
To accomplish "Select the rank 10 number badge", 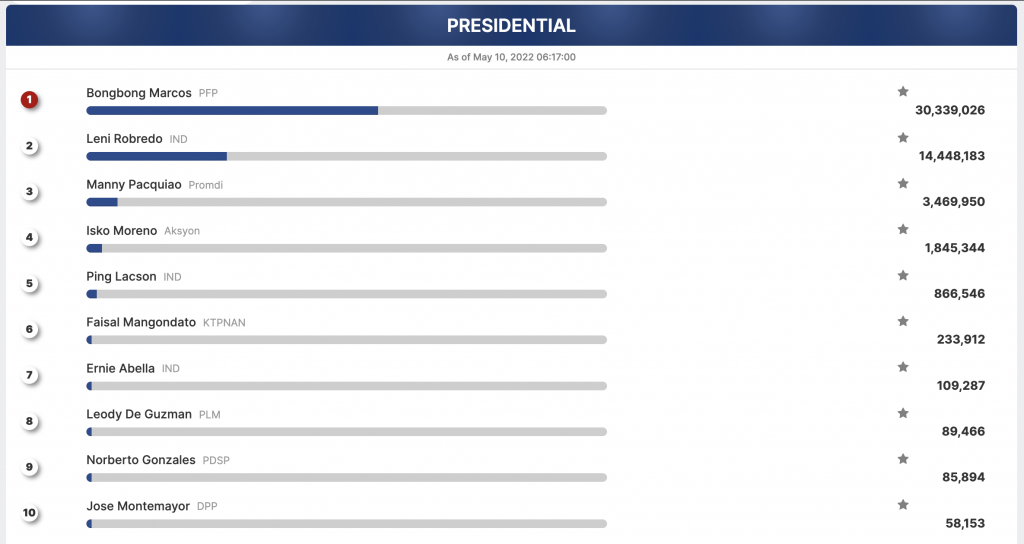I will pos(29,513).
